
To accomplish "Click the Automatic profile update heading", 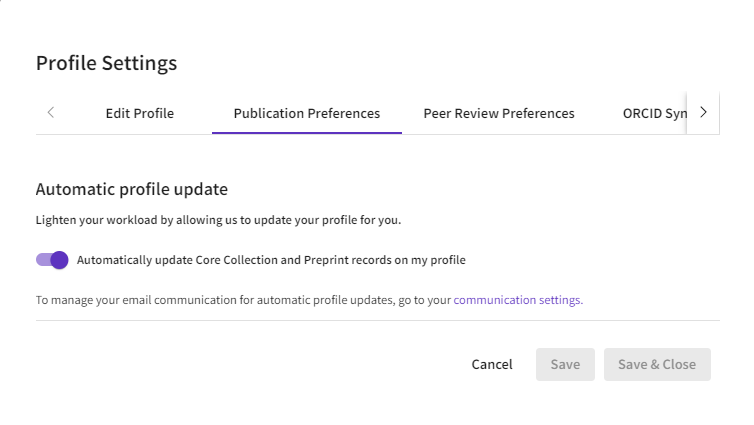I will pos(132,188).
